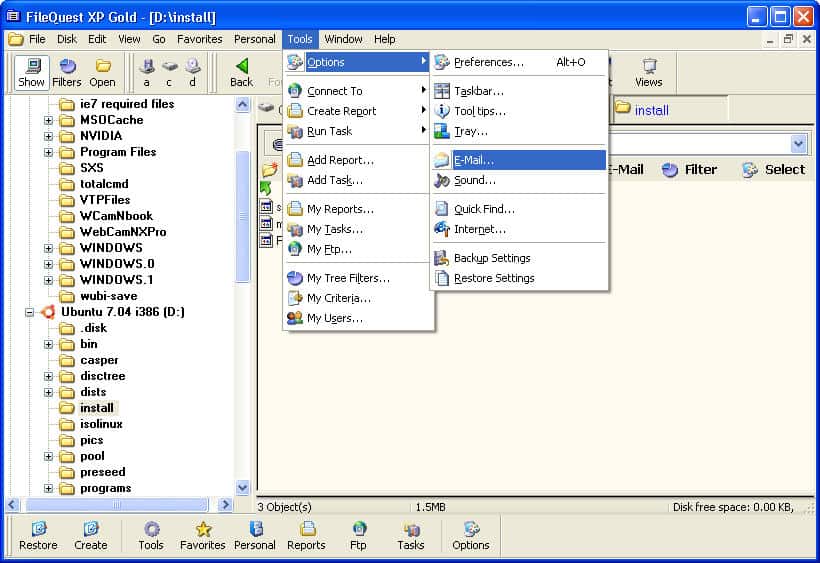This screenshot has width=820, height=563.
Task: Expand the Program Files folder node
Action: pyautogui.click(x=48, y=152)
